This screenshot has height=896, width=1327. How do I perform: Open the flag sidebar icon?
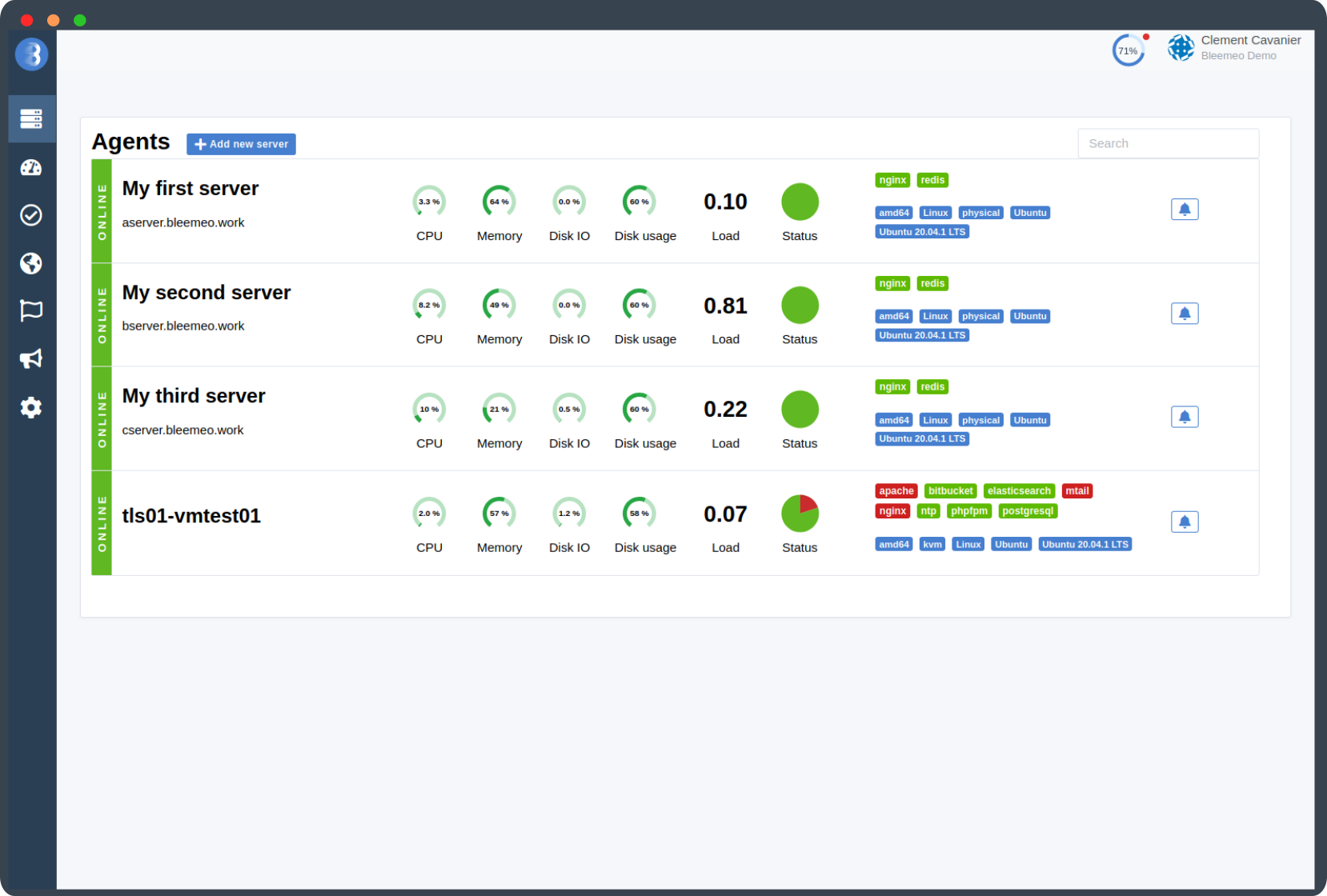coord(31,310)
